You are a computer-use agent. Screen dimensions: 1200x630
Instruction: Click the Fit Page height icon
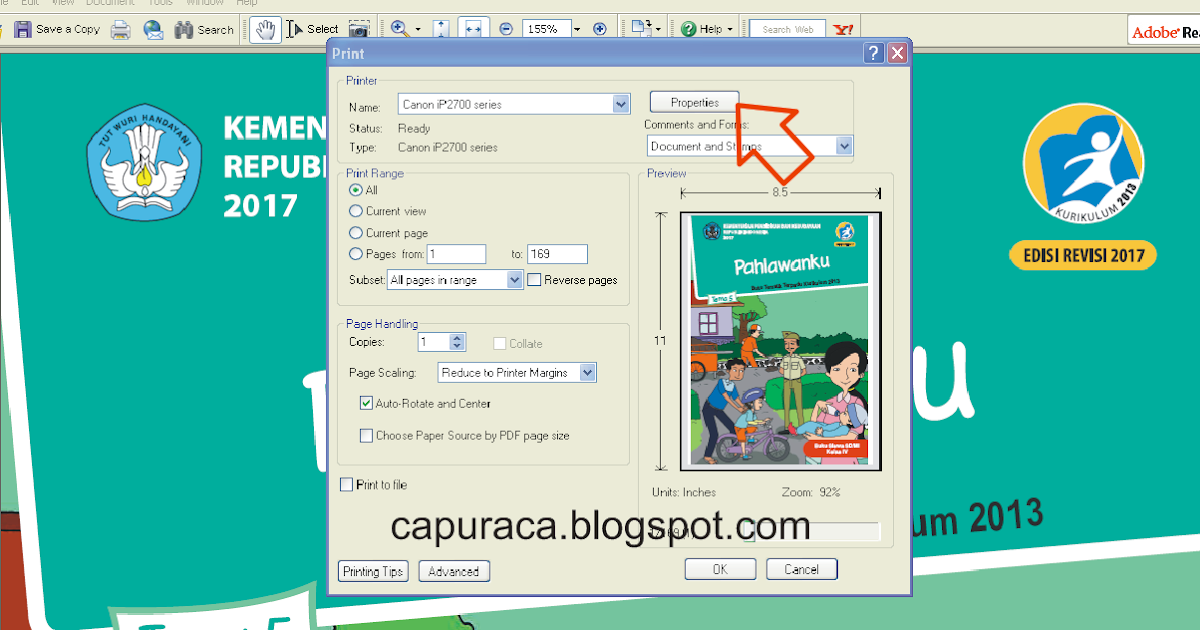(x=442, y=30)
